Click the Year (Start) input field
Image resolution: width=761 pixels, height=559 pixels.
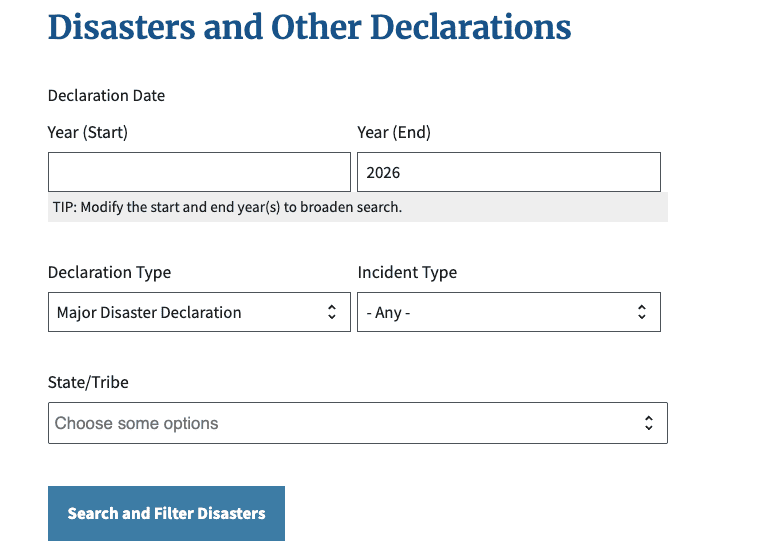[199, 172]
